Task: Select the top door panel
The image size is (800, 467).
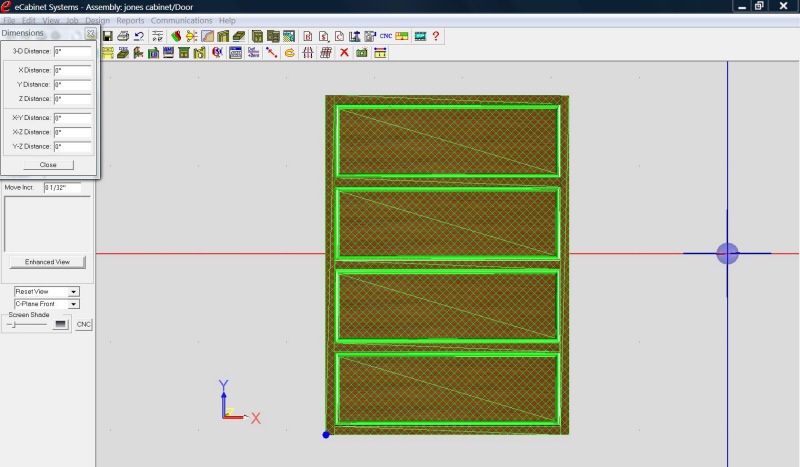Action: pos(448,141)
